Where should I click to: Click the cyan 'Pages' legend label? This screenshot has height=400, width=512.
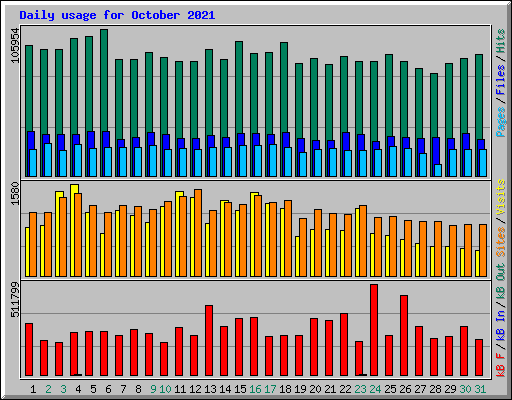pos(500,122)
